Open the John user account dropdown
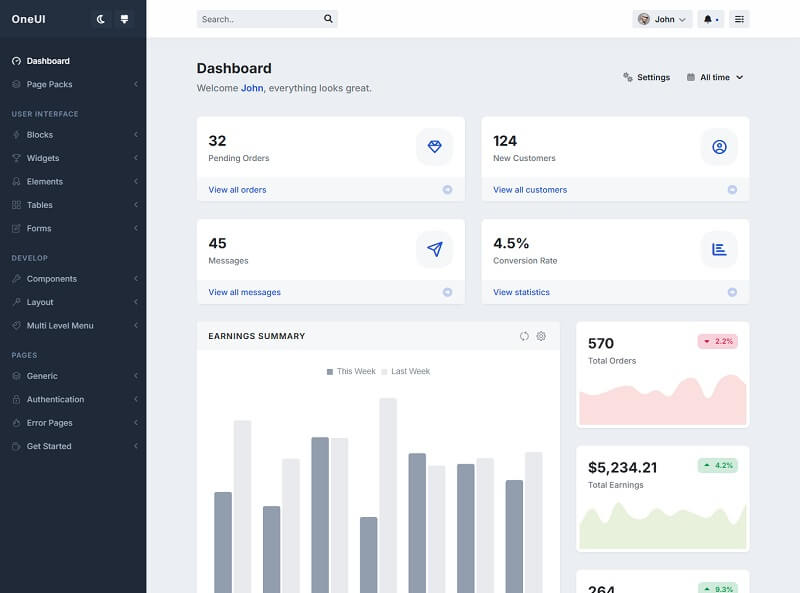This screenshot has height=593, width=800. pos(662,19)
